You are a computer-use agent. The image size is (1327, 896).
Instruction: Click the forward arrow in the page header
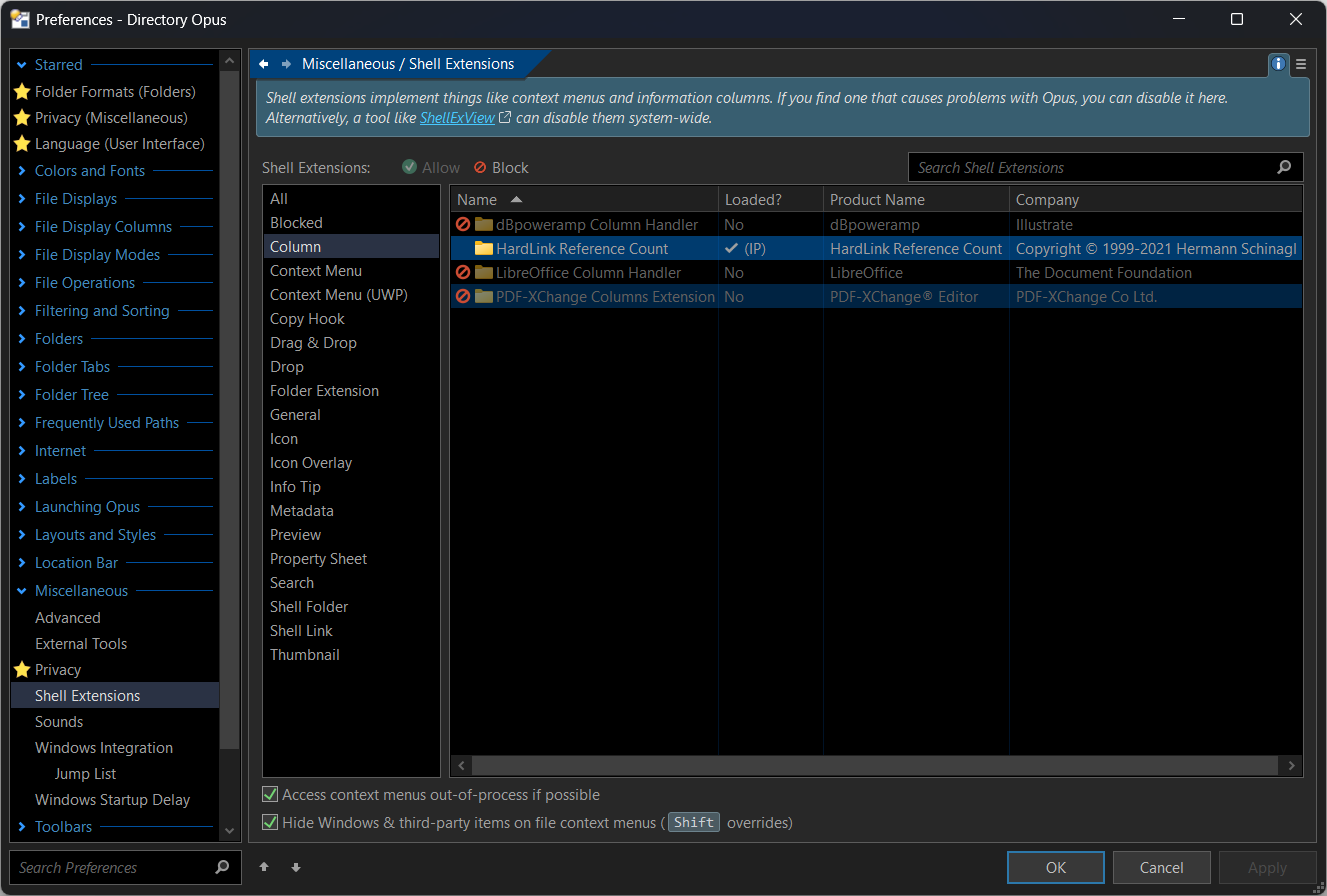click(287, 64)
